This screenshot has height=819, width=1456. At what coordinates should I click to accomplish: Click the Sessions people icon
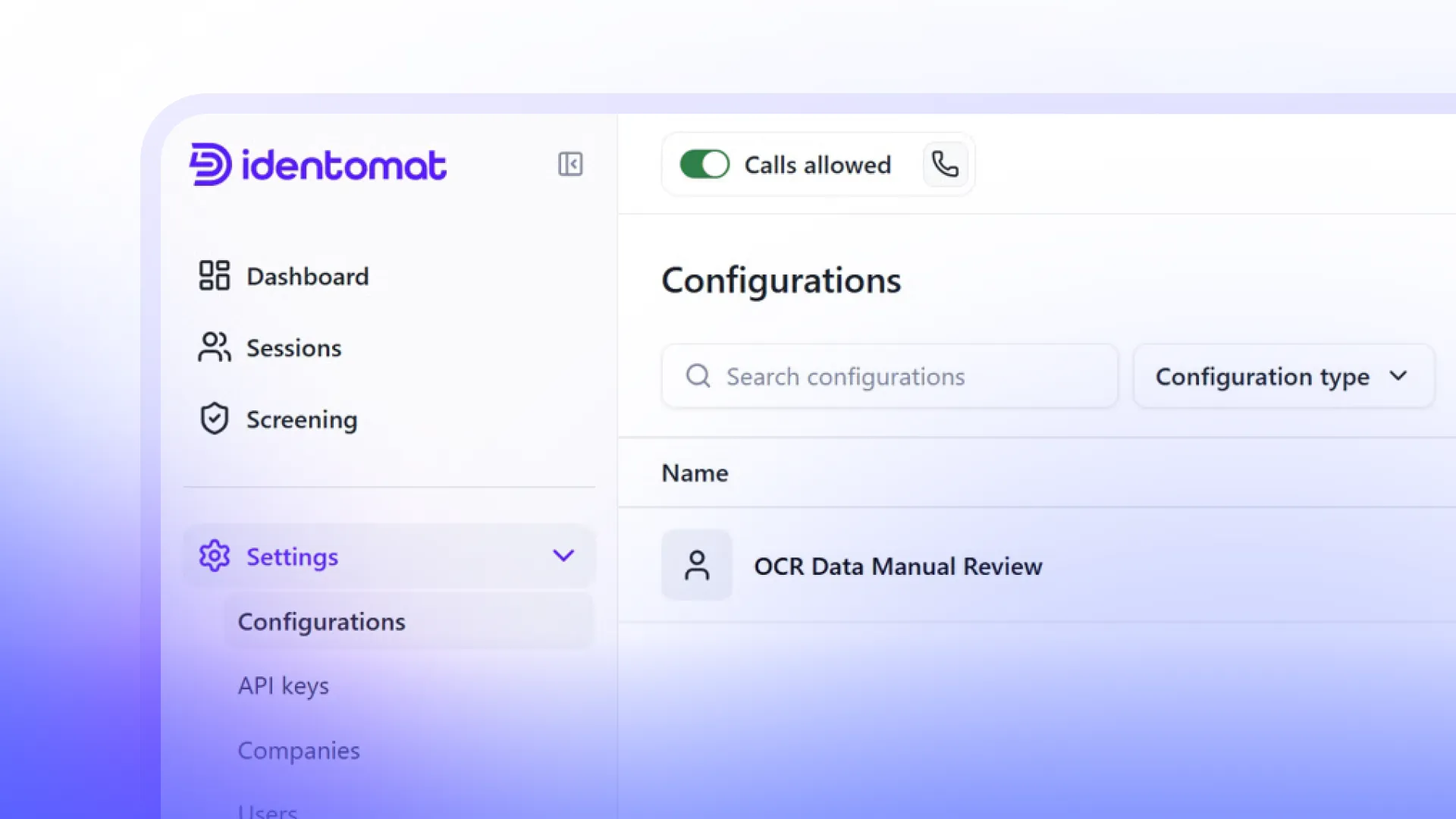point(214,347)
